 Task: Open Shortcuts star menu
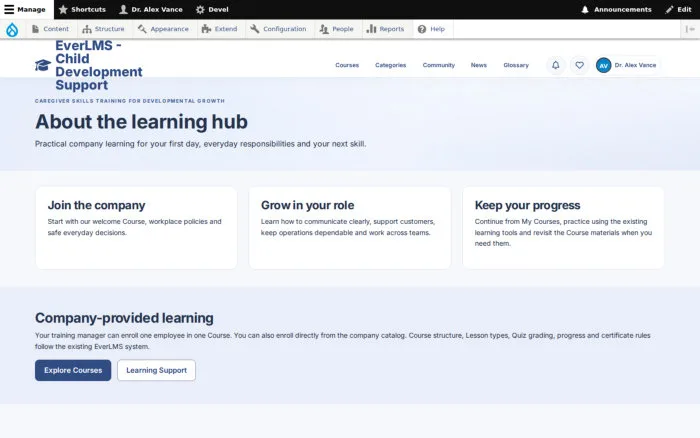[82, 9]
